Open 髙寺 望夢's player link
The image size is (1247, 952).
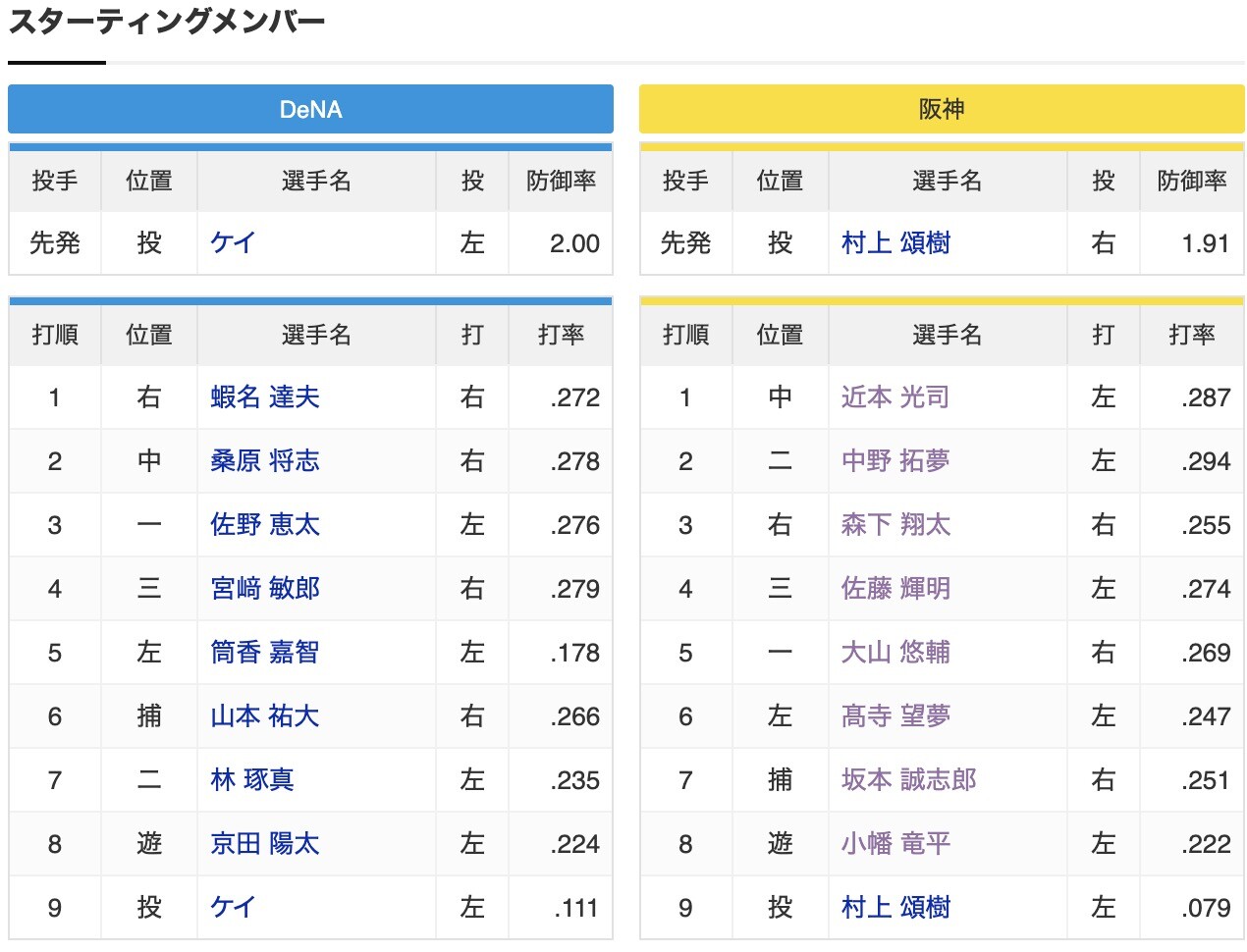[x=895, y=716]
